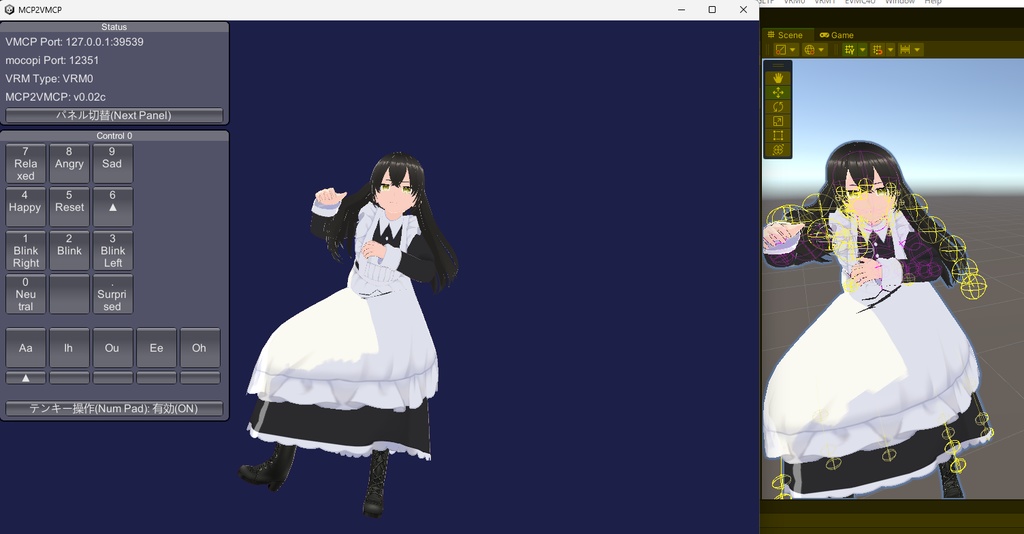Toggle テンキー操作(Num Pad) 有効(ON) button

click(114, 409)
